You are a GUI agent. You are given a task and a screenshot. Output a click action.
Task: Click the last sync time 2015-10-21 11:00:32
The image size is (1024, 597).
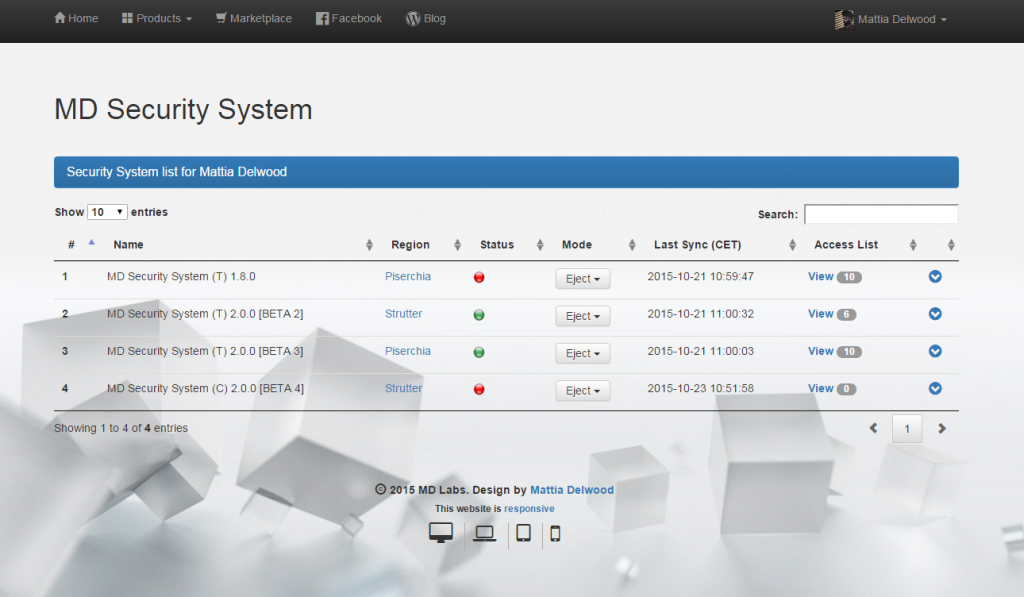(700, 314)
